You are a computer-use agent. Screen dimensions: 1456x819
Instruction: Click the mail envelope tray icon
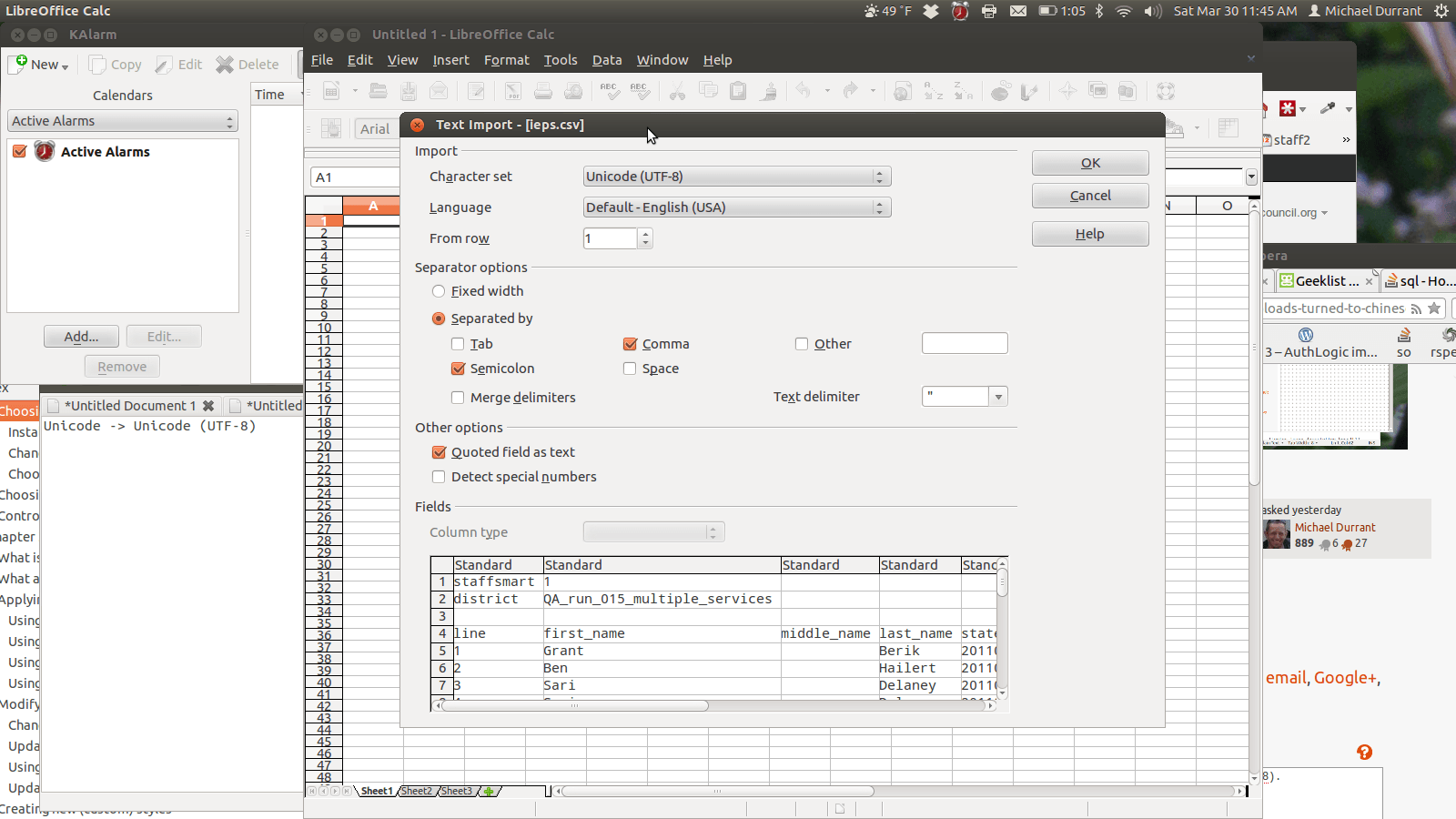point(1018,11)
